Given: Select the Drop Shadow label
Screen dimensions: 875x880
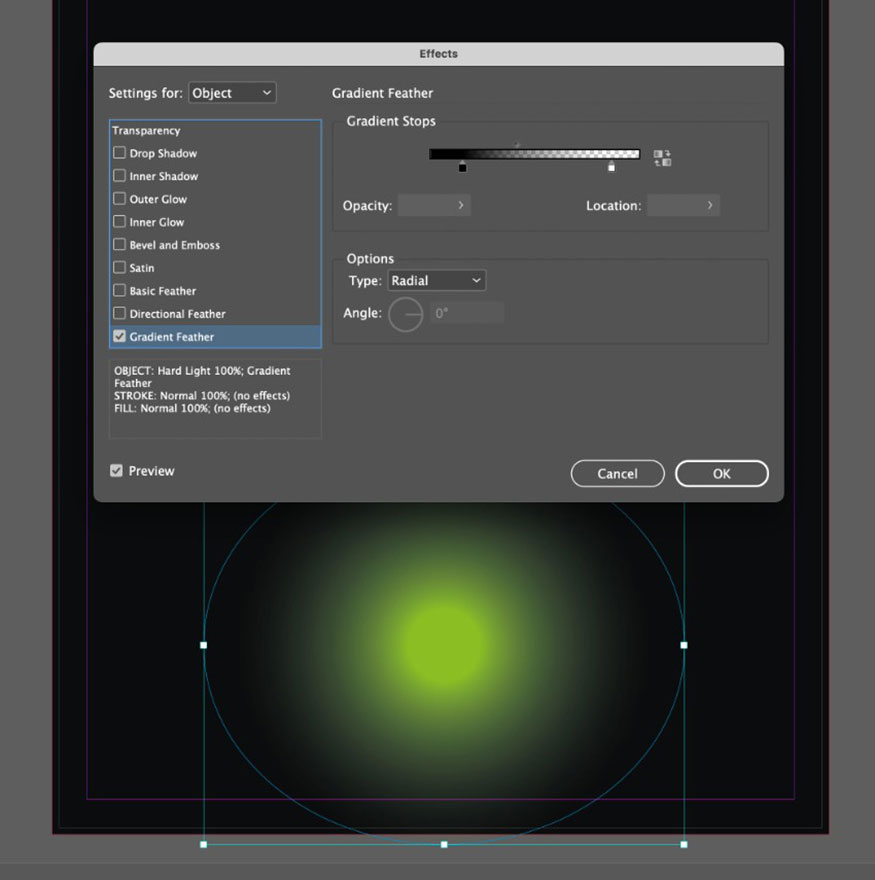Looking at the screenshot, I should coord(163,153).
